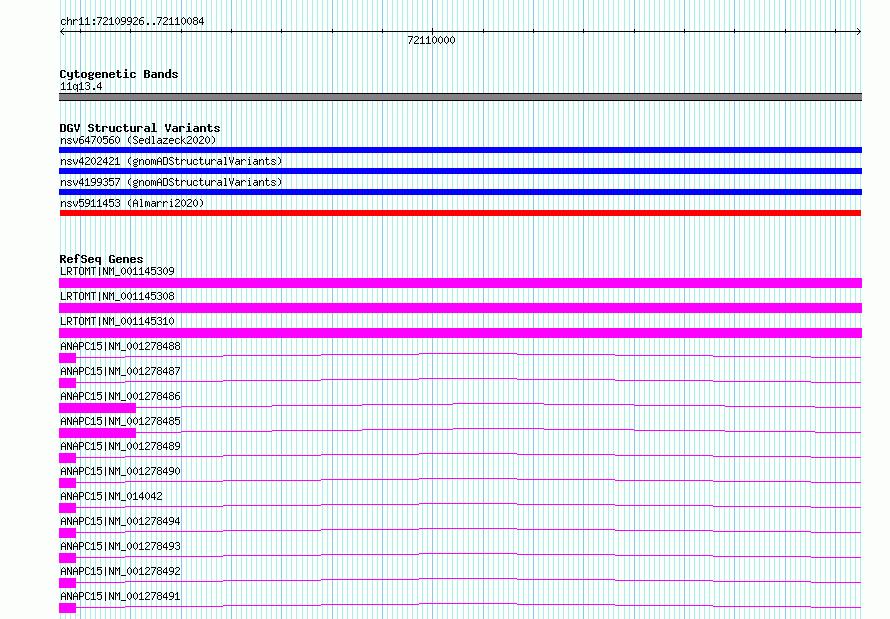Click the exon block of ANAPC15 NM_001278487
The image size is (890, 619).
[68, 383]
